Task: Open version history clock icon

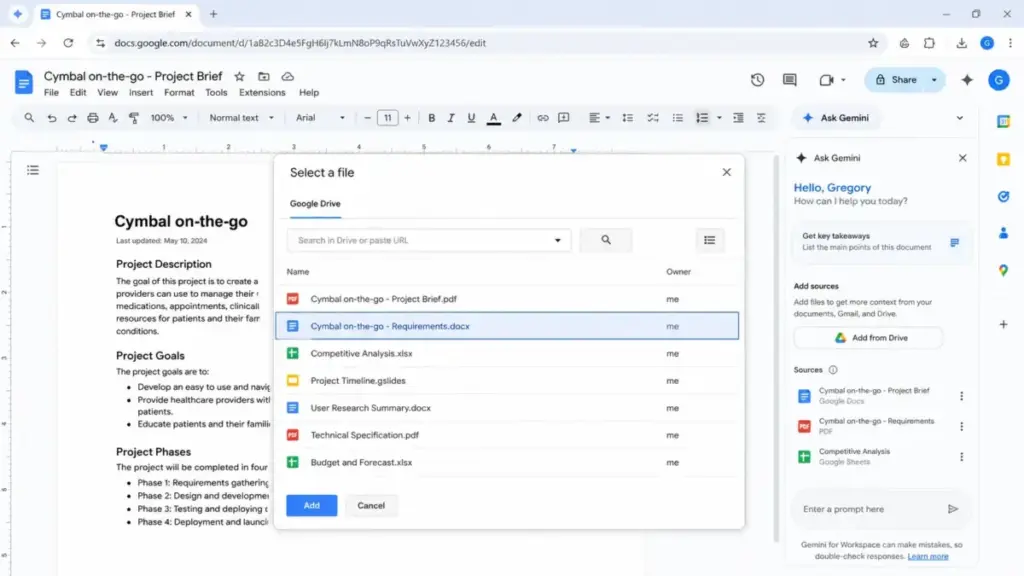Action: pyautogui.click(x=757, y=80)
